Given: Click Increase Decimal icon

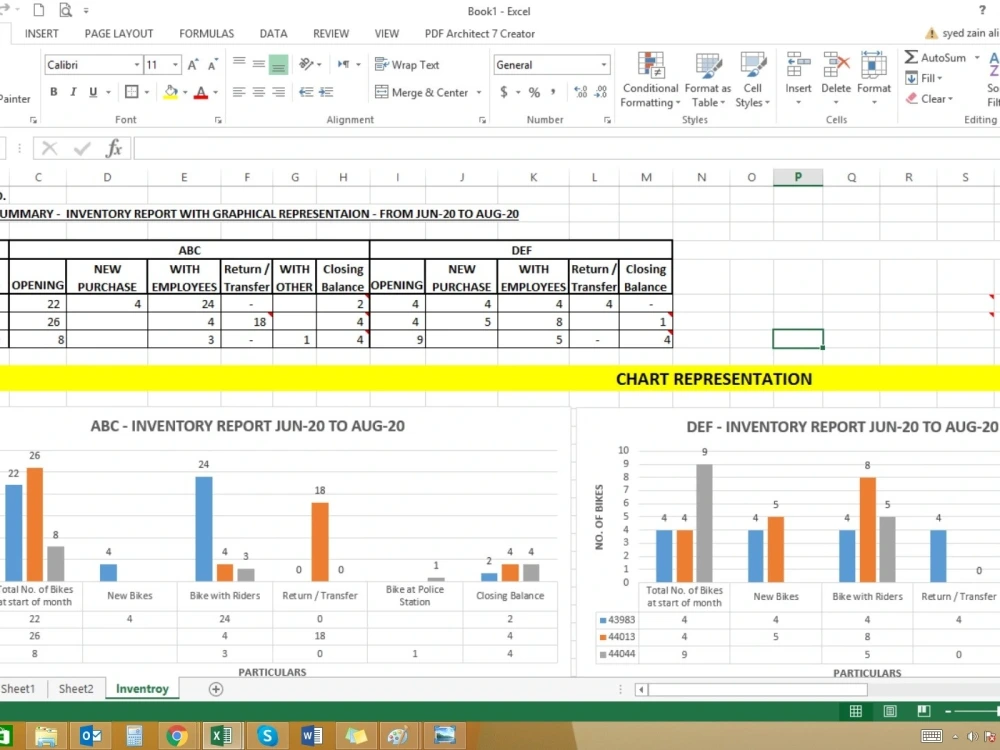Looking at the screenshot, I should pyautogui.click(x=580, y=92).
